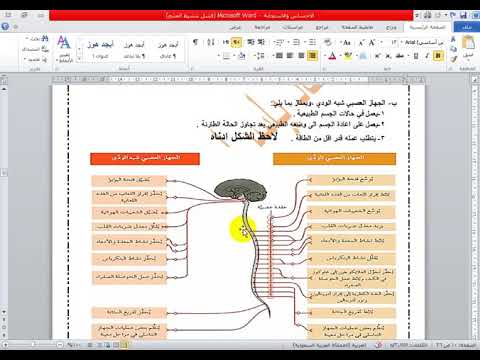Image resolution: width=480 pixels, height=360 pixels.
Task: Switch to the View (عرض) tab
Action: tap(235, 27)
